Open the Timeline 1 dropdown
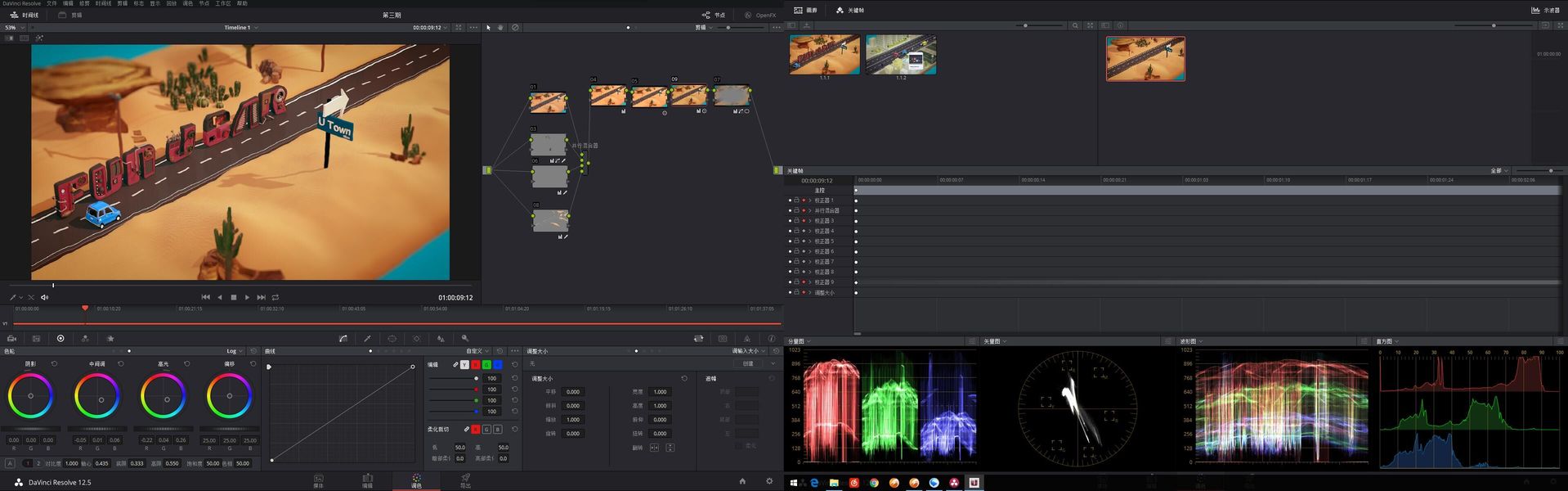This screenshot has height=491, width=1568. click(x=241, y=27)
